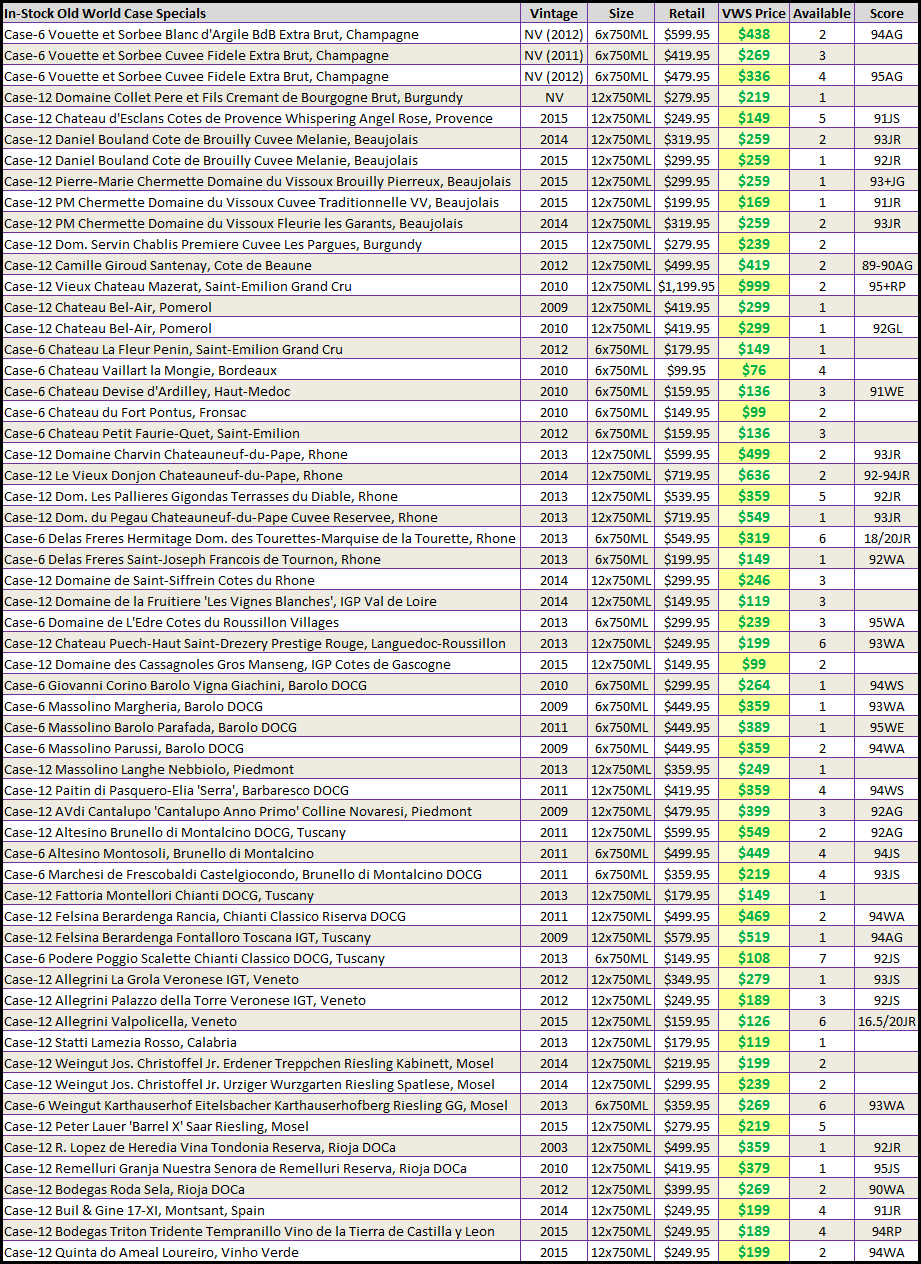Select the Dom. du Pegau Cuvee Reservee name

click(221, 518)
